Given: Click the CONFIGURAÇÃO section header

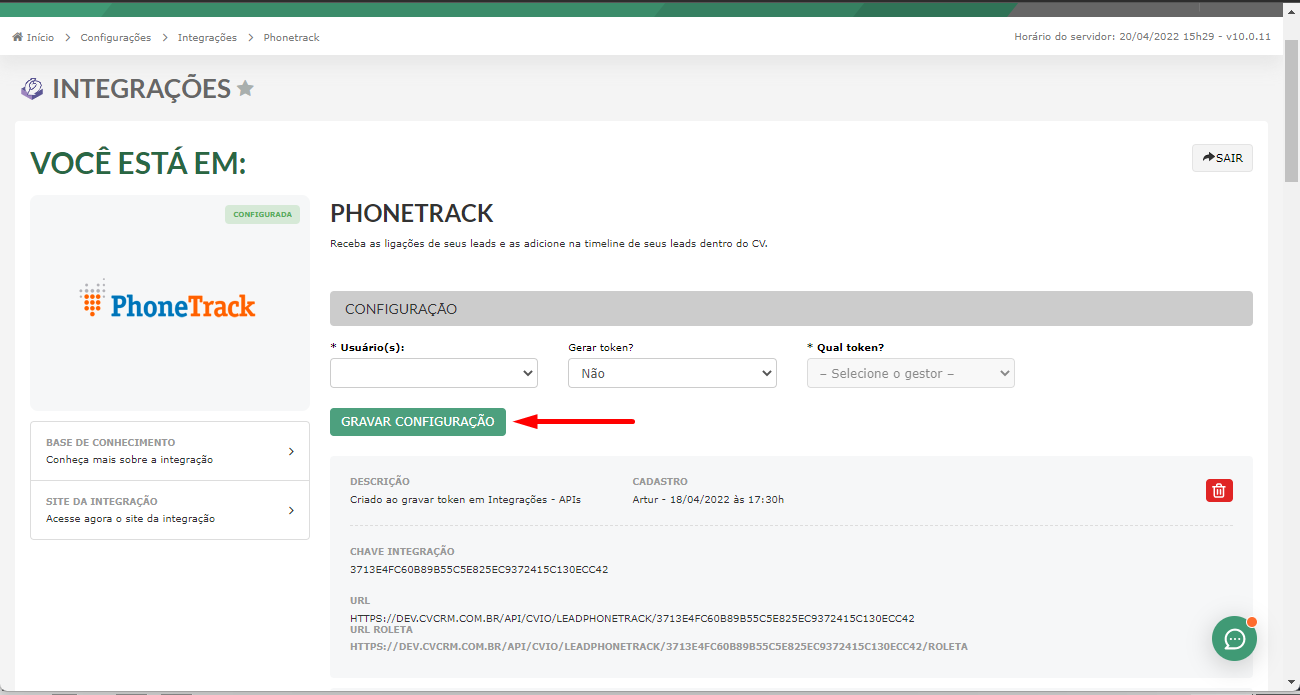Looking at the screenshot, I should click(x=791, y=309).
